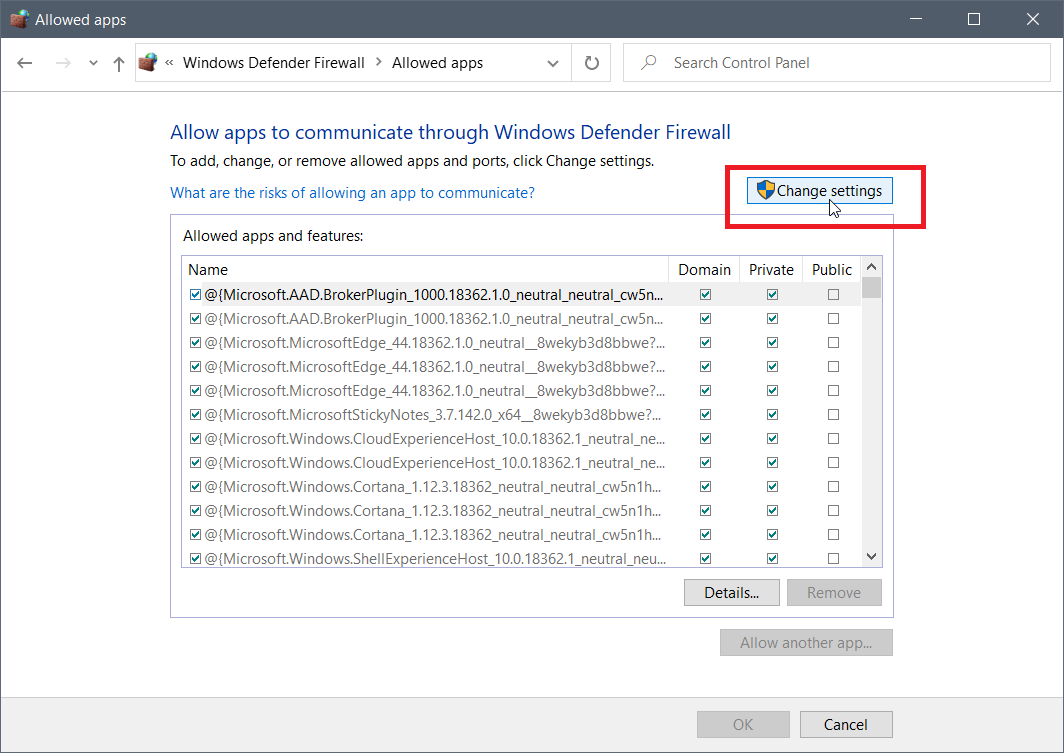The width and height of the screenshot is (1064, 753).
Task: Open risks of allowing an app link
Action: [x=352, y=193]
